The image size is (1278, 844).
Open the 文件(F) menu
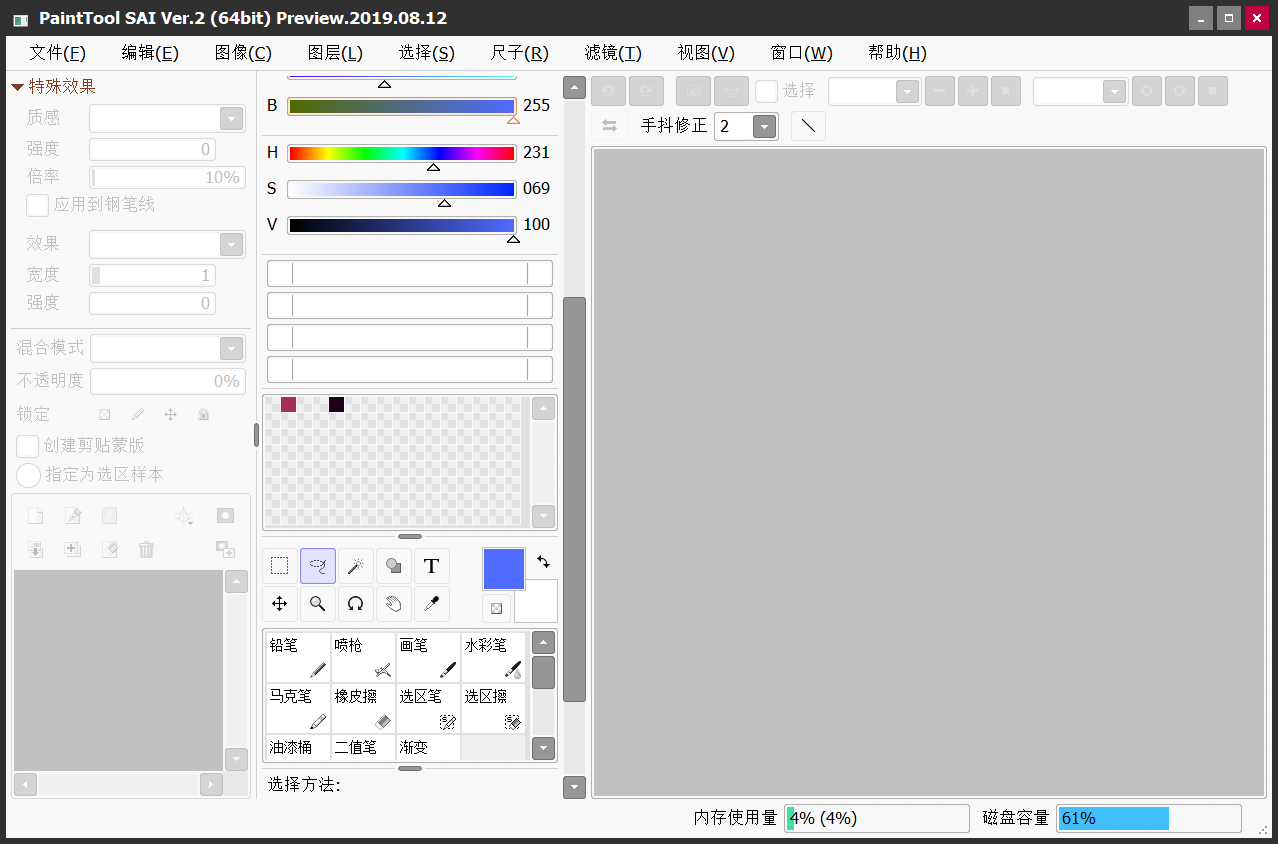pos(58,53)
